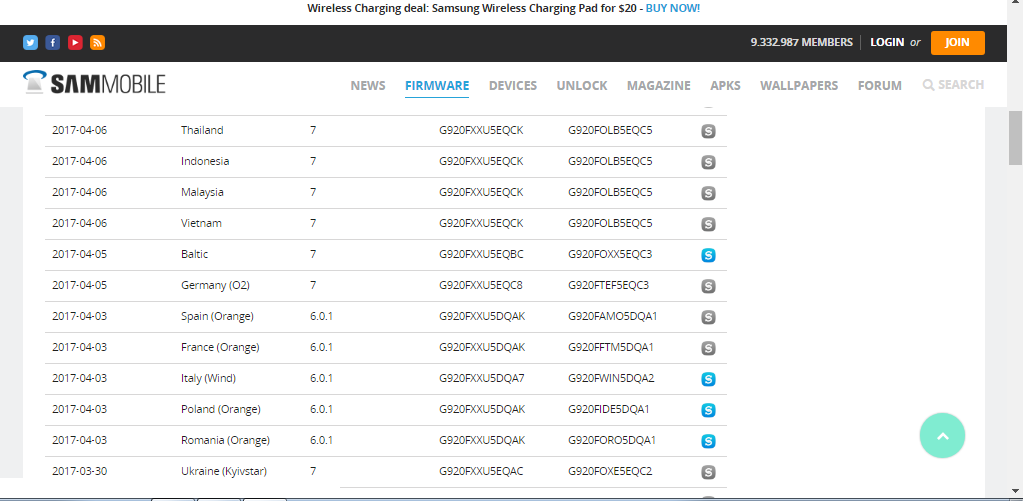Click Poland (Orange) cell
The height and width of the screenshot is (501, 1023).
click(221, 409)
